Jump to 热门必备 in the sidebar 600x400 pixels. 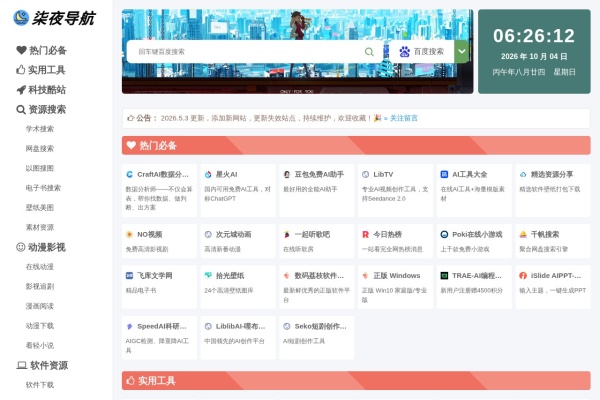coord(41,50)
